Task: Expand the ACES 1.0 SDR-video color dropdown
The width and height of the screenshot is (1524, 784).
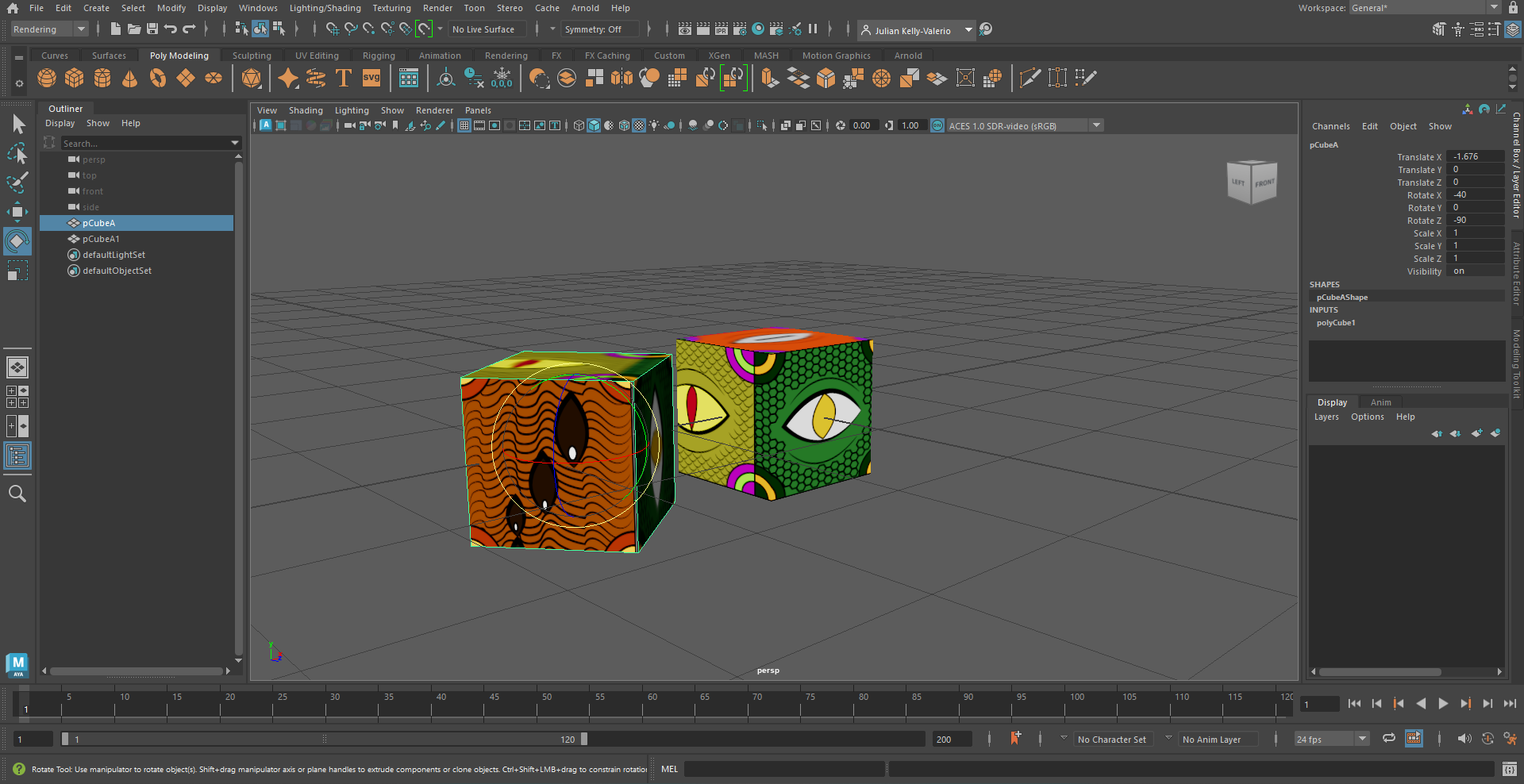Action: (x=1096, y=125)
